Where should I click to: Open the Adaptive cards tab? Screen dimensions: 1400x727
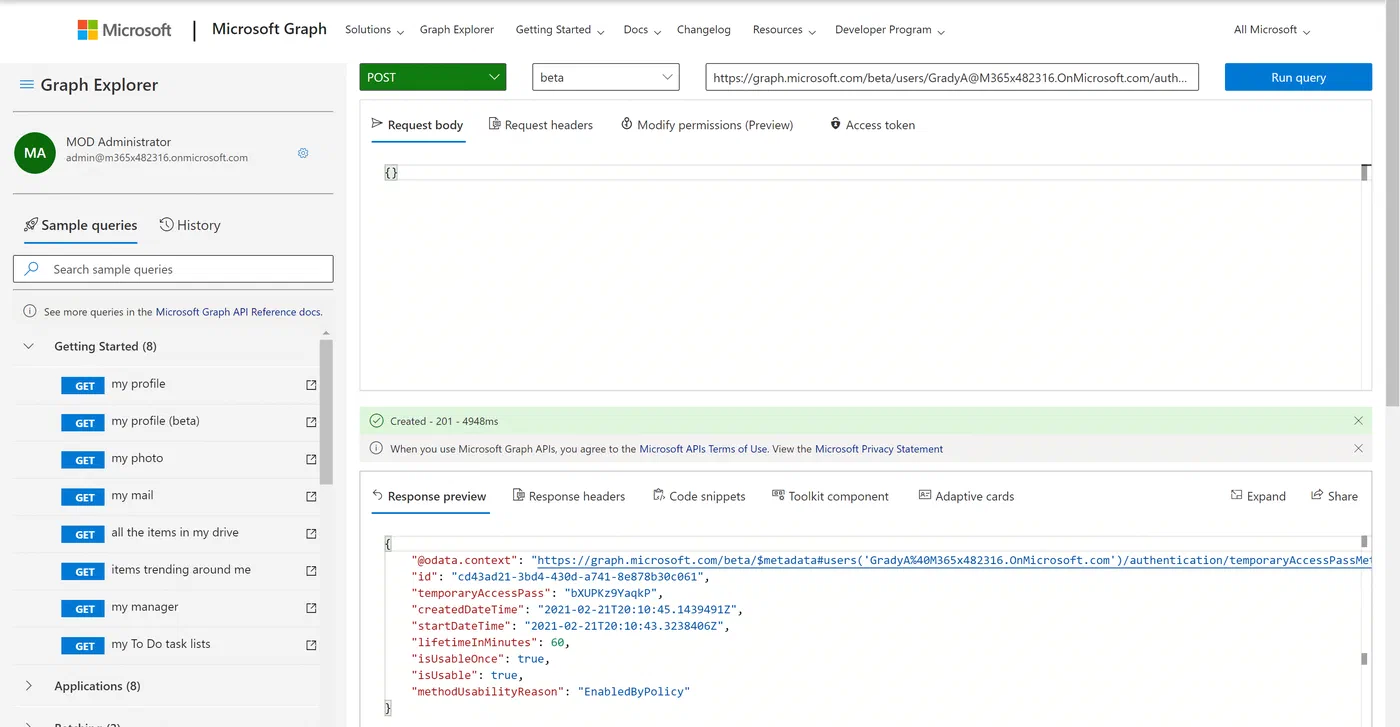click(x=966, y=496)
